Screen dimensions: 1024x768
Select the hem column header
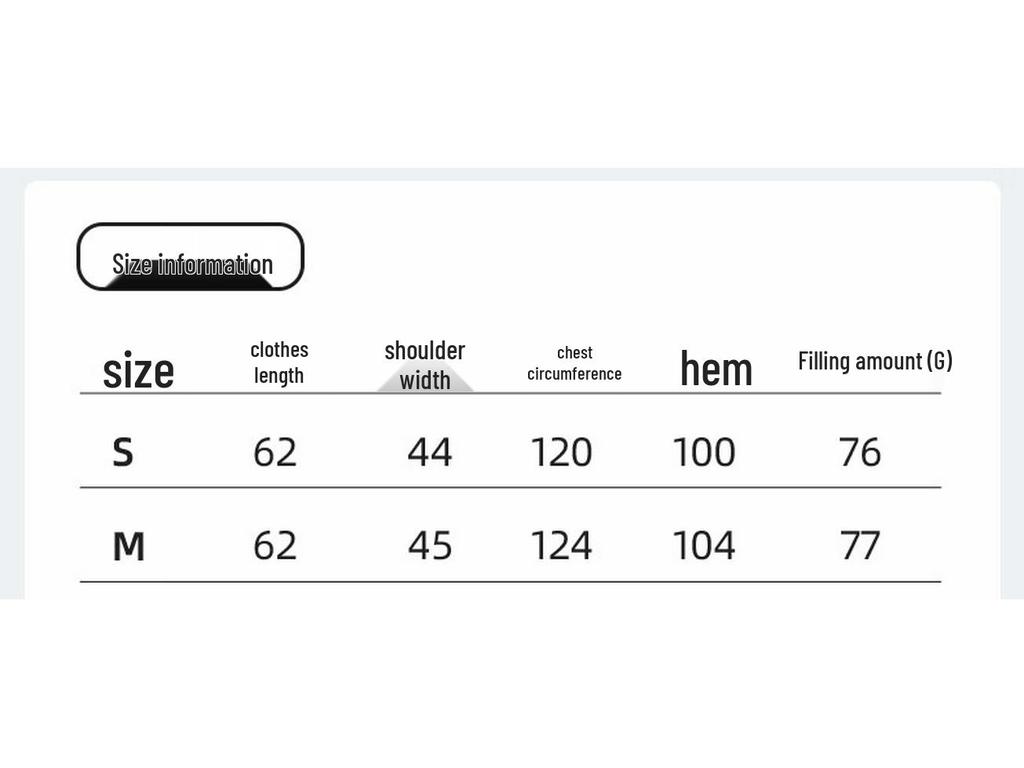(716, 368)
